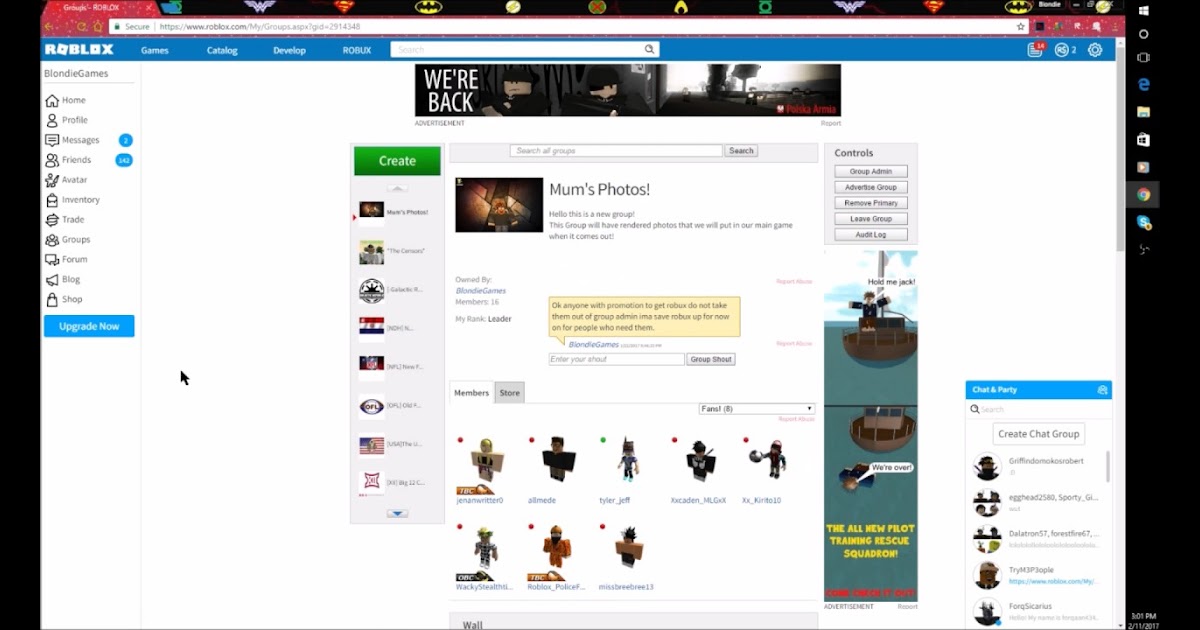
Task: Open the Avatar icon in sidebar
Action: pyautogui.click(x=52, y=180)
